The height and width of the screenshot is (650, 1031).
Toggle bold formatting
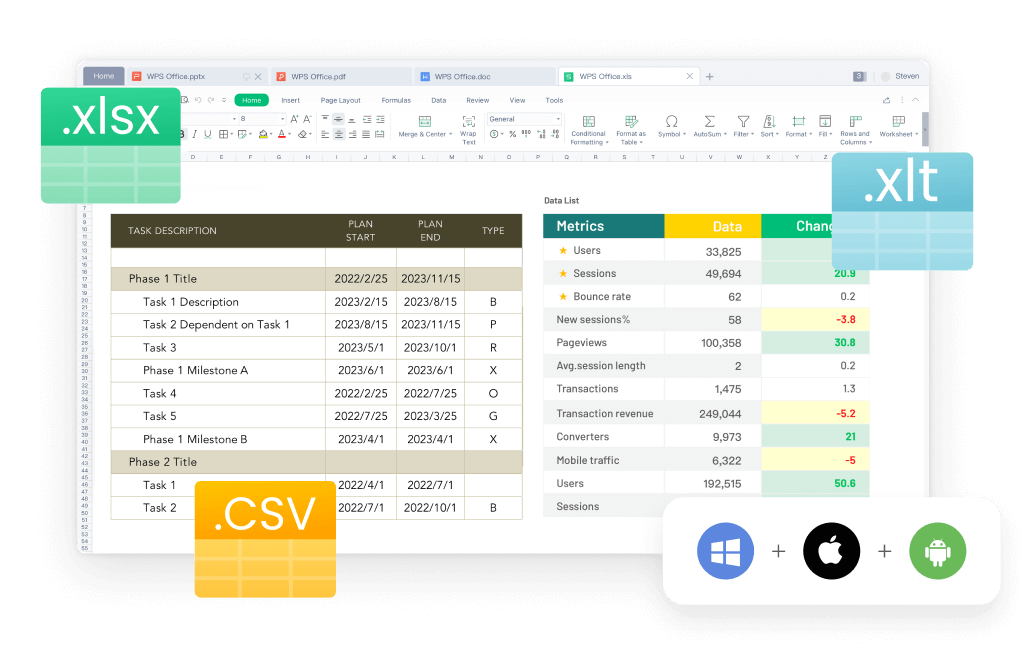click(x=182, y=134)
